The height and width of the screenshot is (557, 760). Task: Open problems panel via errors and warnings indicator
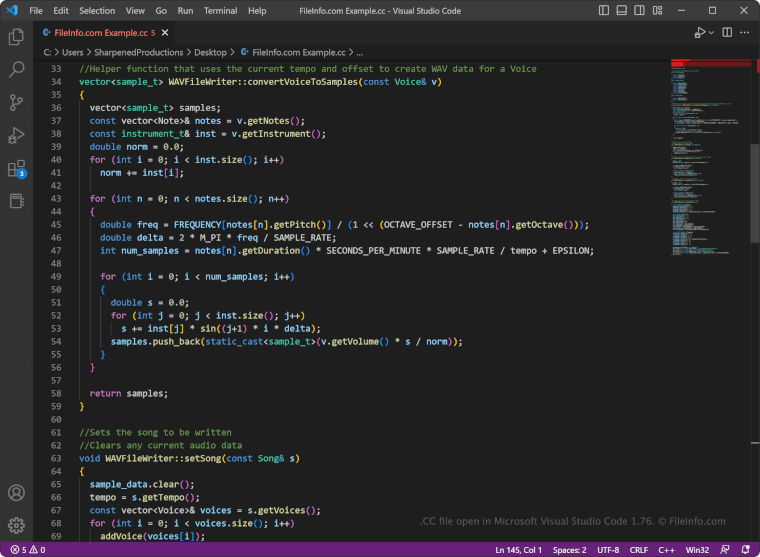(x=28, y=550)
